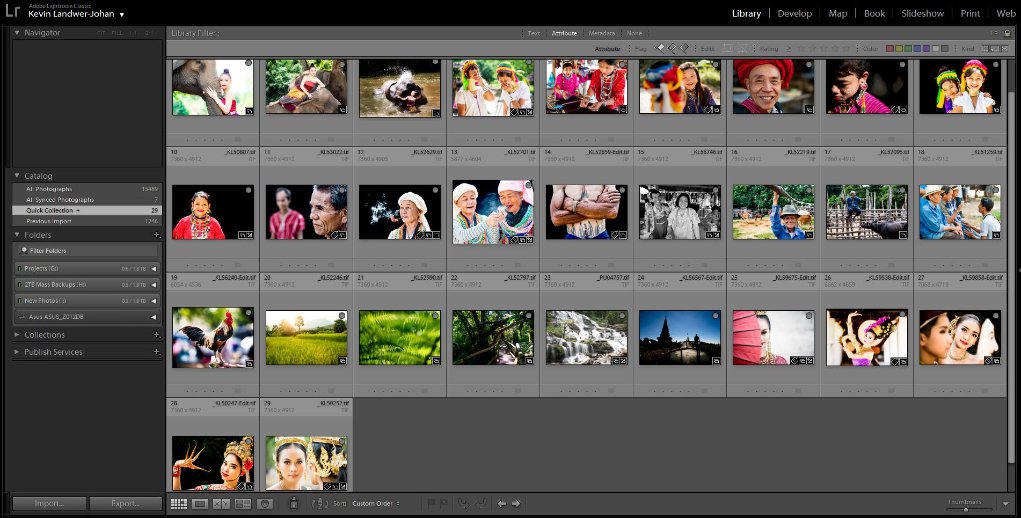Click the Import button
The width and height of the screenshot is (1021, 518).
[x=49, y=503]
